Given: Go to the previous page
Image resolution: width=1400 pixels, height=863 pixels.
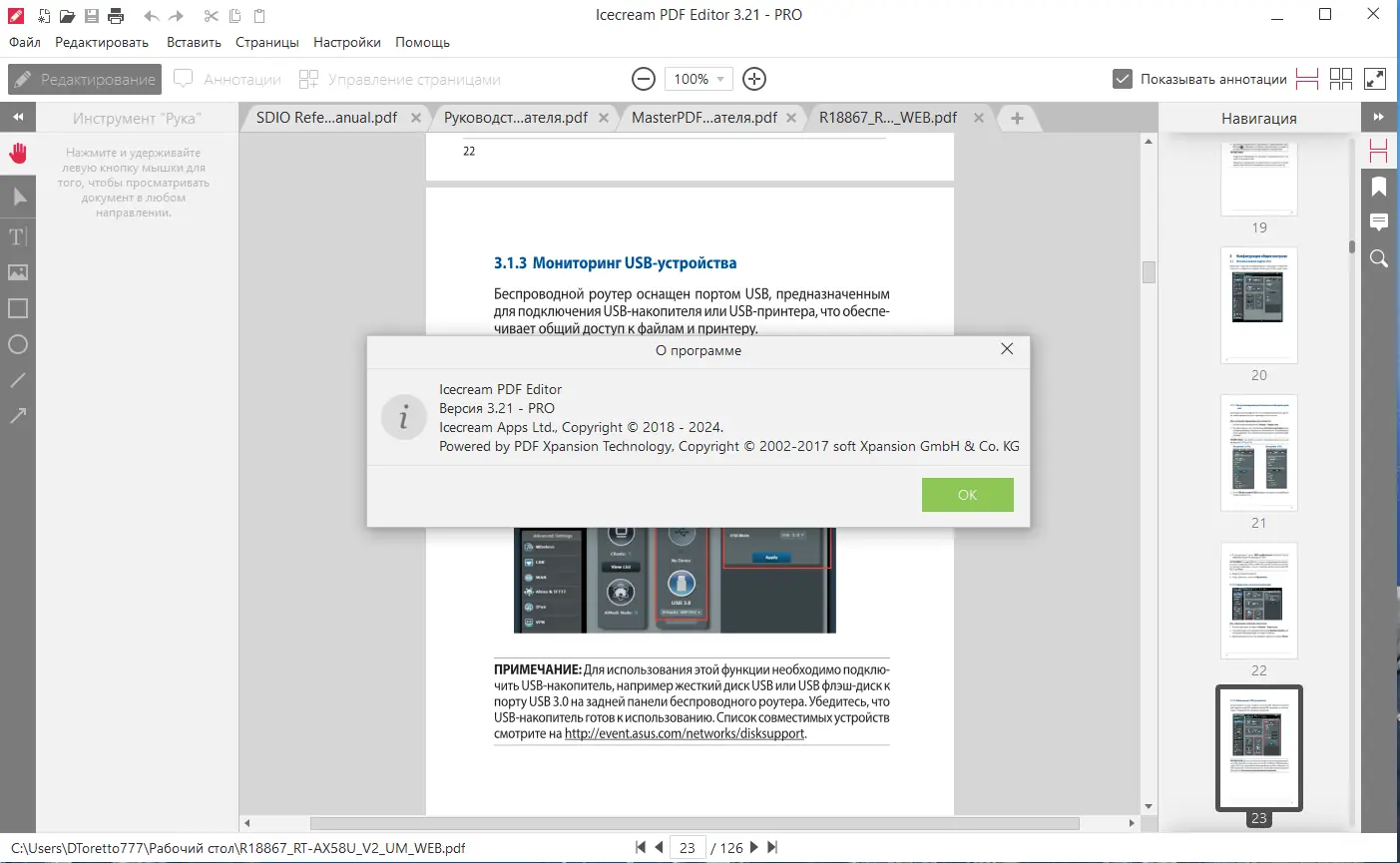Looking at the screenshot, I should click(659, 847).
